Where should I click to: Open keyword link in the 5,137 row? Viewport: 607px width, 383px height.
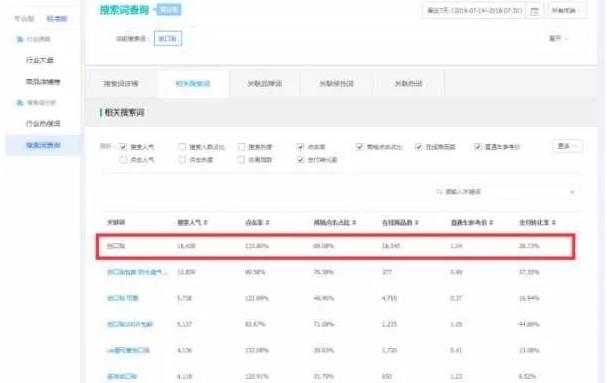pyautogui.click(x=130, y=324)
